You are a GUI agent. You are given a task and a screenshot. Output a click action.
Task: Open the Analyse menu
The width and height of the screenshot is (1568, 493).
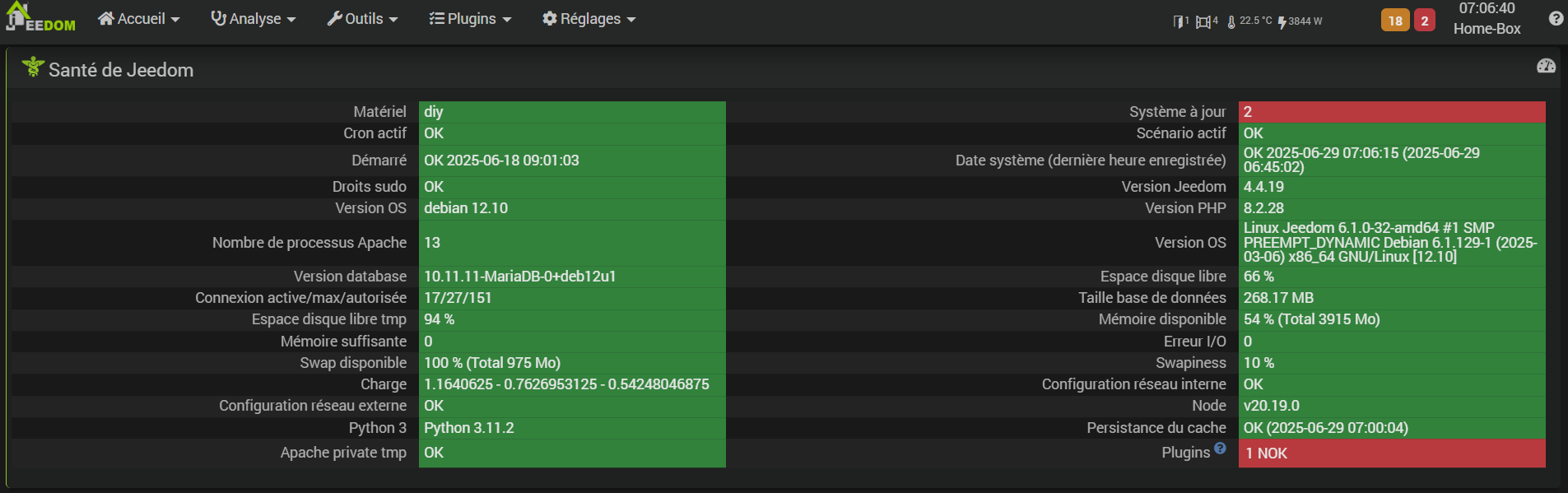pyautogui.click(x=254, y=18)
